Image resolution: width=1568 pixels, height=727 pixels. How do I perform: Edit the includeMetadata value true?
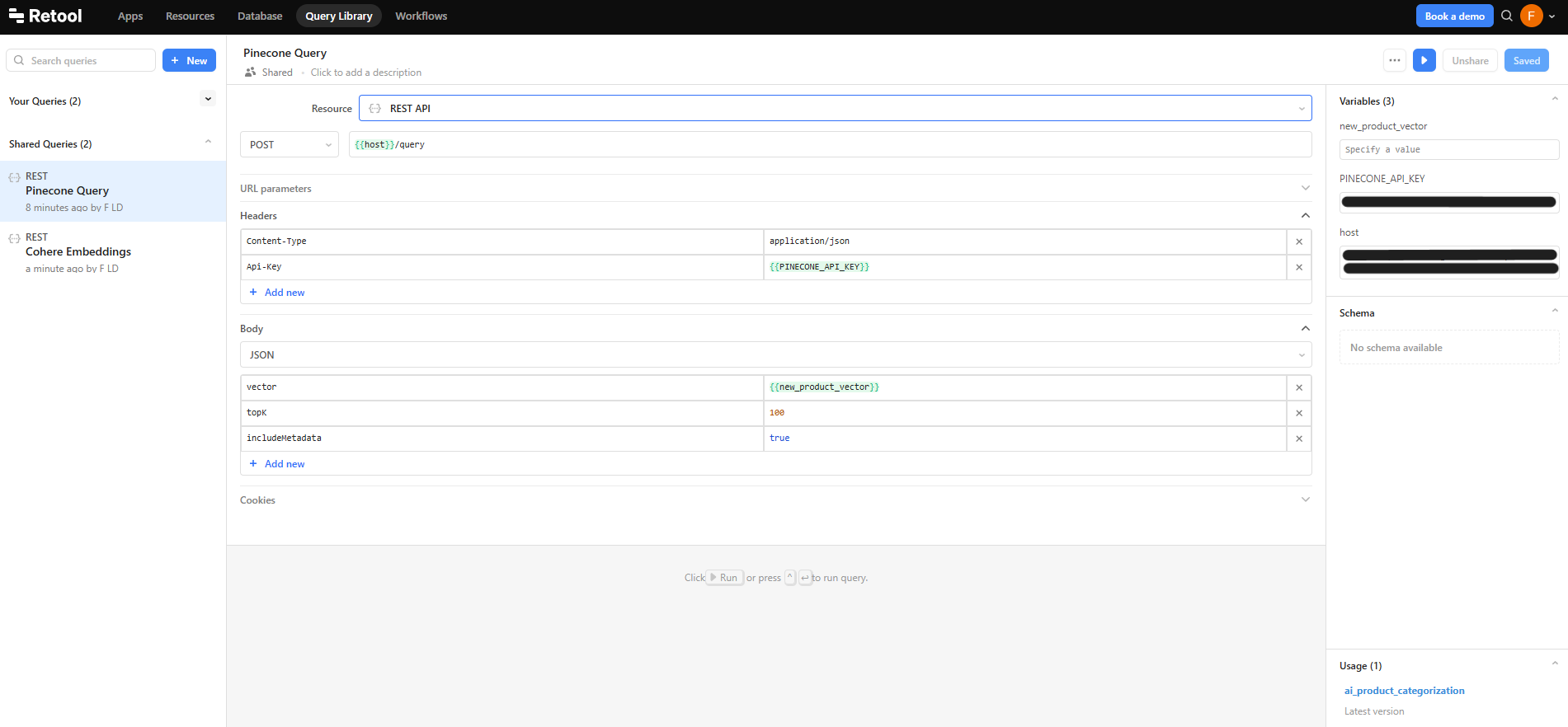click(x=1025, y=439)
